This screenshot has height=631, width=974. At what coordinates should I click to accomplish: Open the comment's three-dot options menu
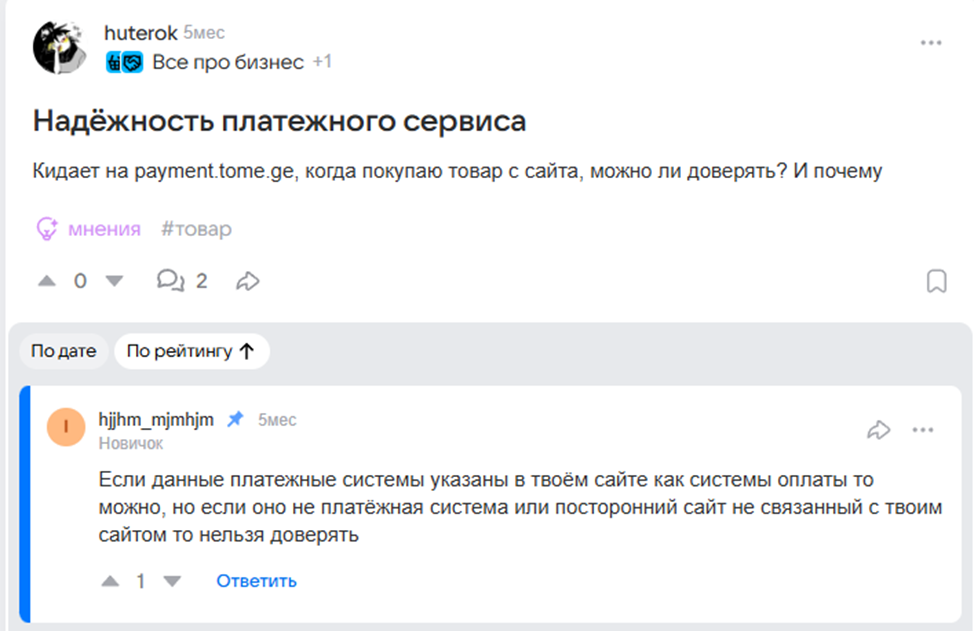(922, 430)
